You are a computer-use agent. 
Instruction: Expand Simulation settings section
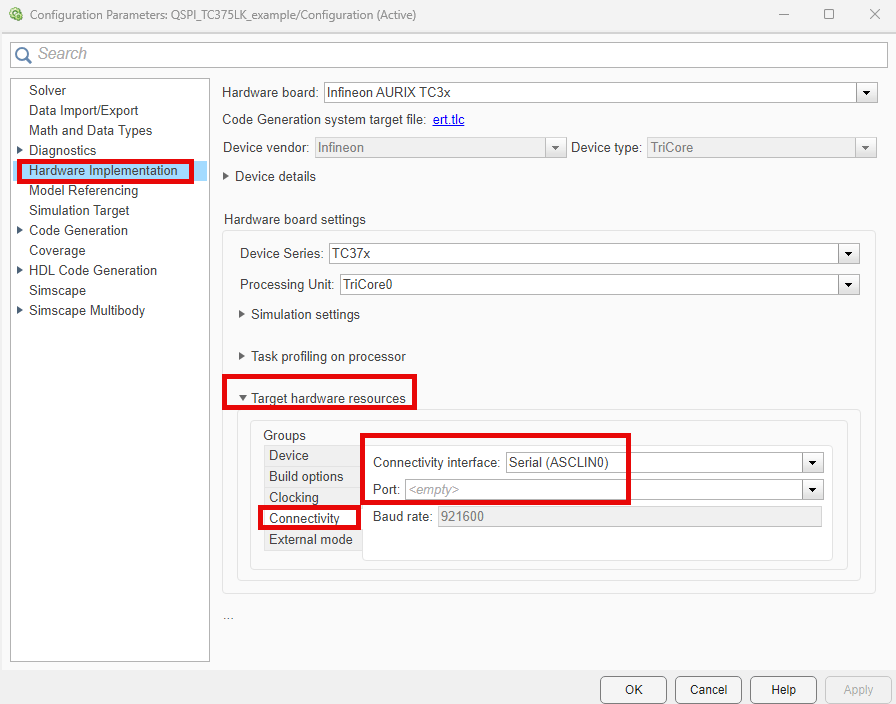pyautogui.click(x=242, y=314)
